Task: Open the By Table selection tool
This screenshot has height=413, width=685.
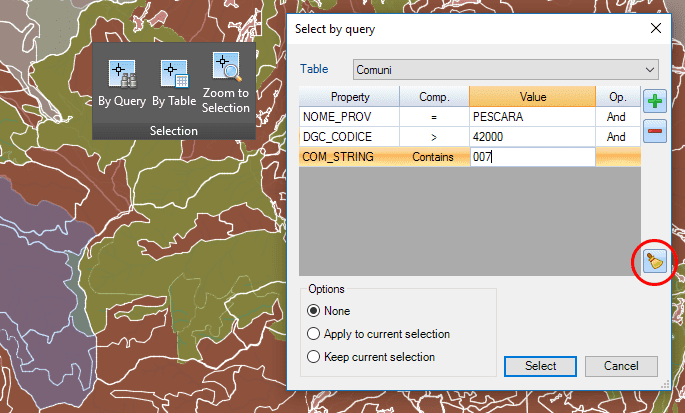Action: point(174,83)
